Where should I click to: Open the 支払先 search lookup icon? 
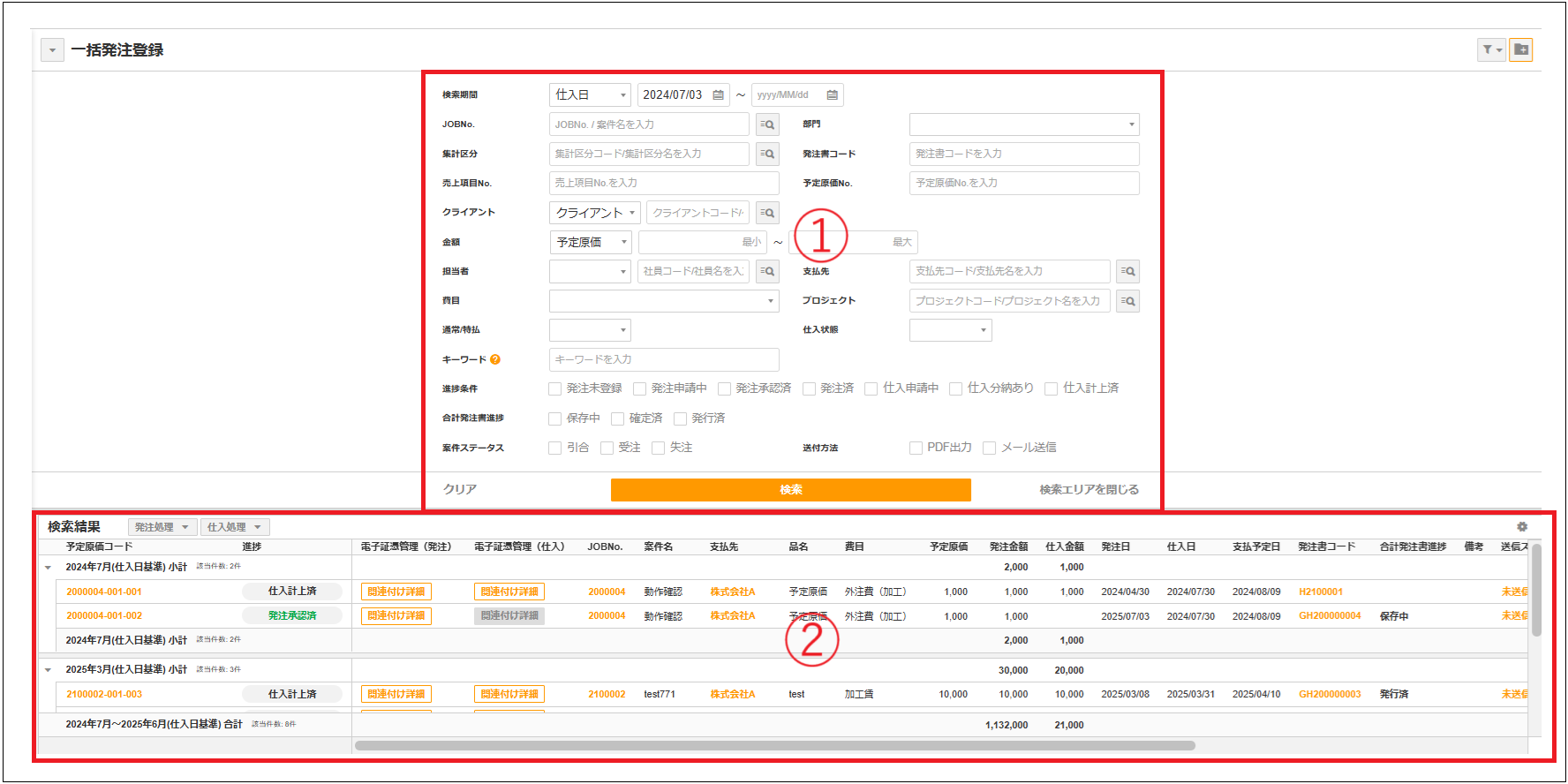click(1127, 271)
